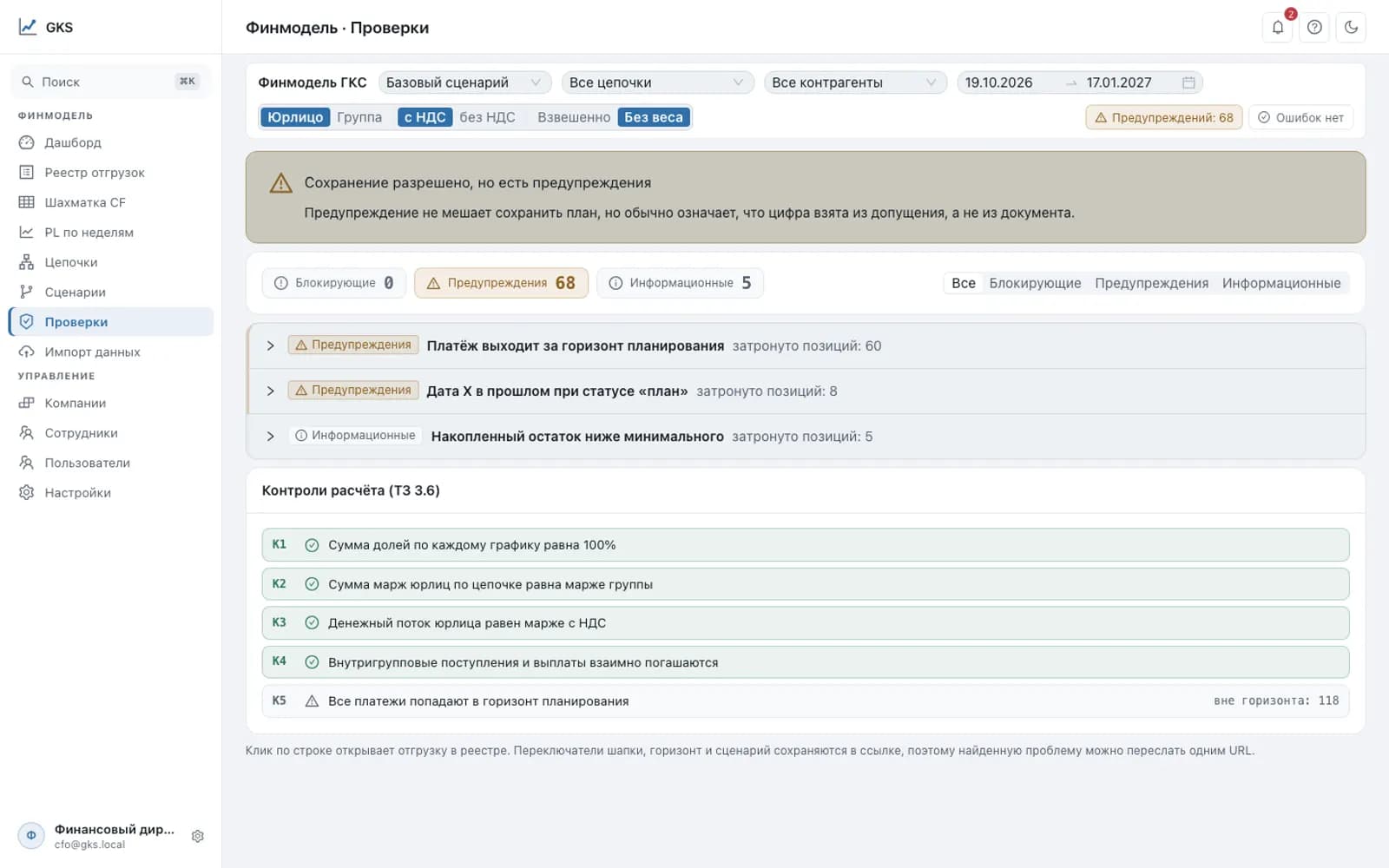
Task: Click the Цепочки hierarchy icon
Action: [27, 262]
